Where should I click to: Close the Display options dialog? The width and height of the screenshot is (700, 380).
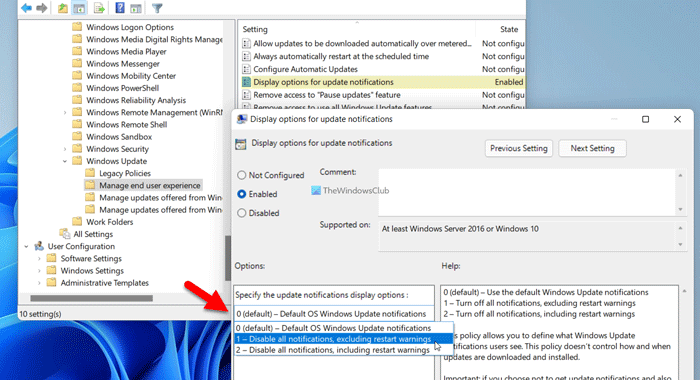[677, 119]
